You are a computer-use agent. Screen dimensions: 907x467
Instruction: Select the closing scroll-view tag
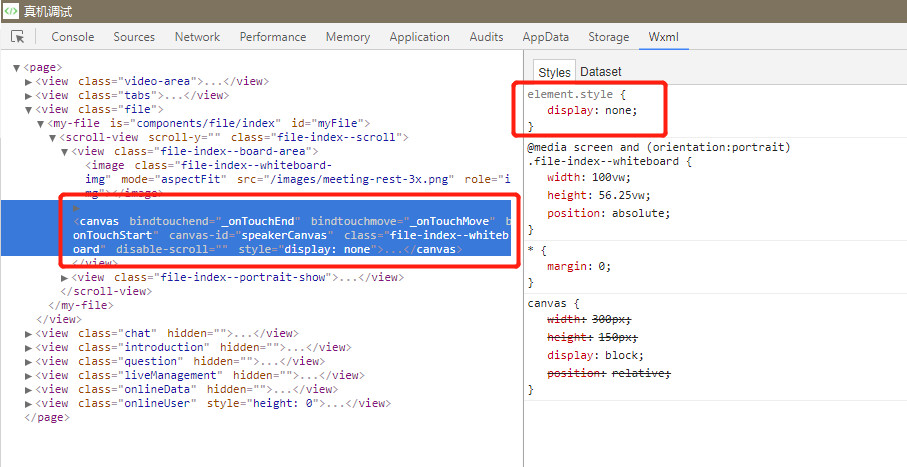(x=106, y=291)
